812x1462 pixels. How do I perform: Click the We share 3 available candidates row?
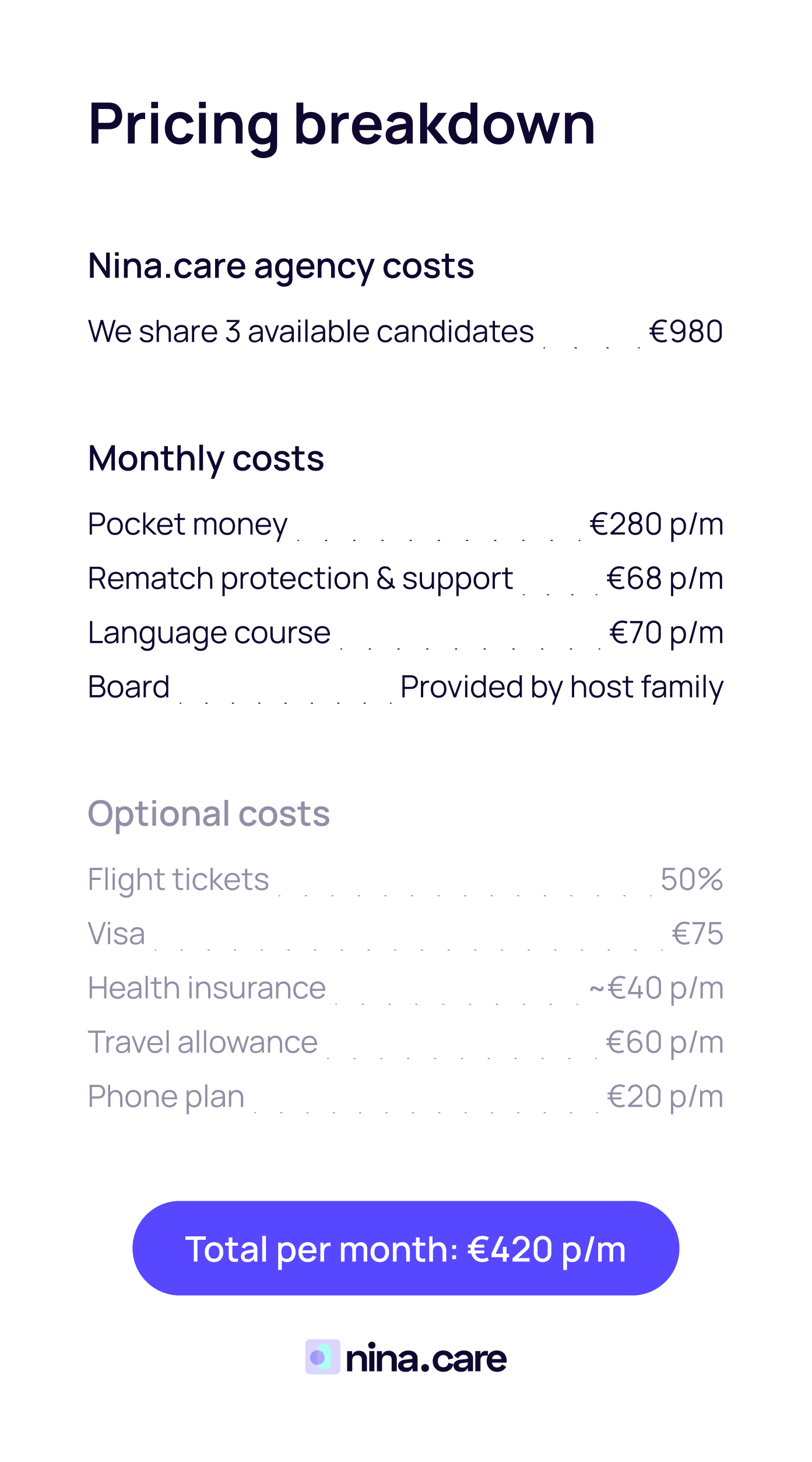[311, 332]
